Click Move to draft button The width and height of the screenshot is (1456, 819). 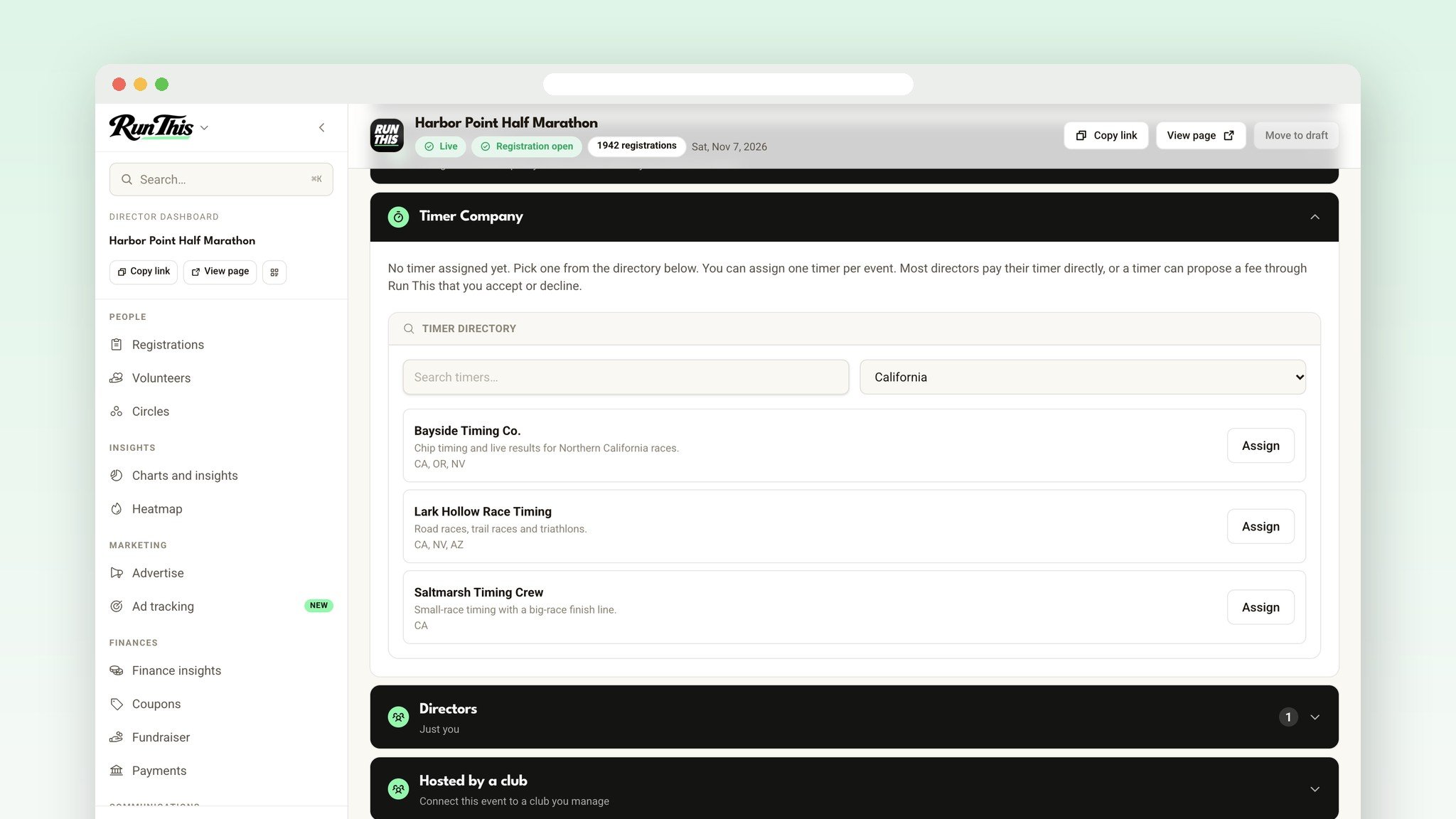click(x=1296, y=135)
